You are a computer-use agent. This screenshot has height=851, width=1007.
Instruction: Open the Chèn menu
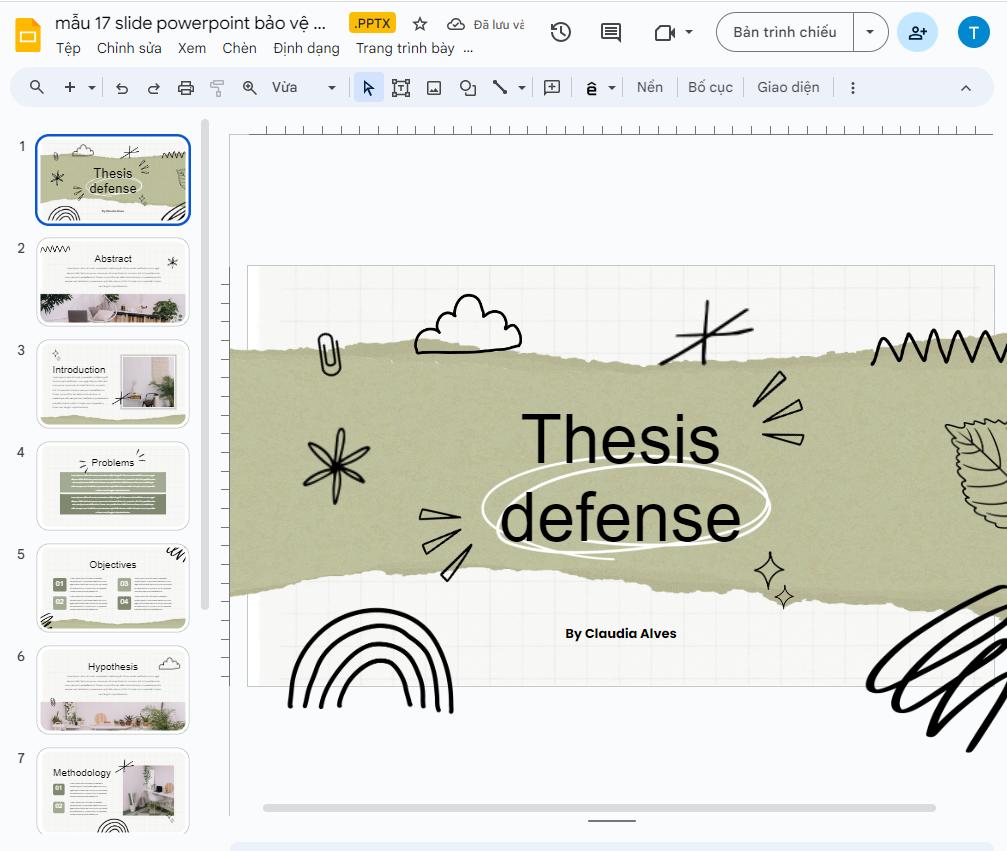239,47
